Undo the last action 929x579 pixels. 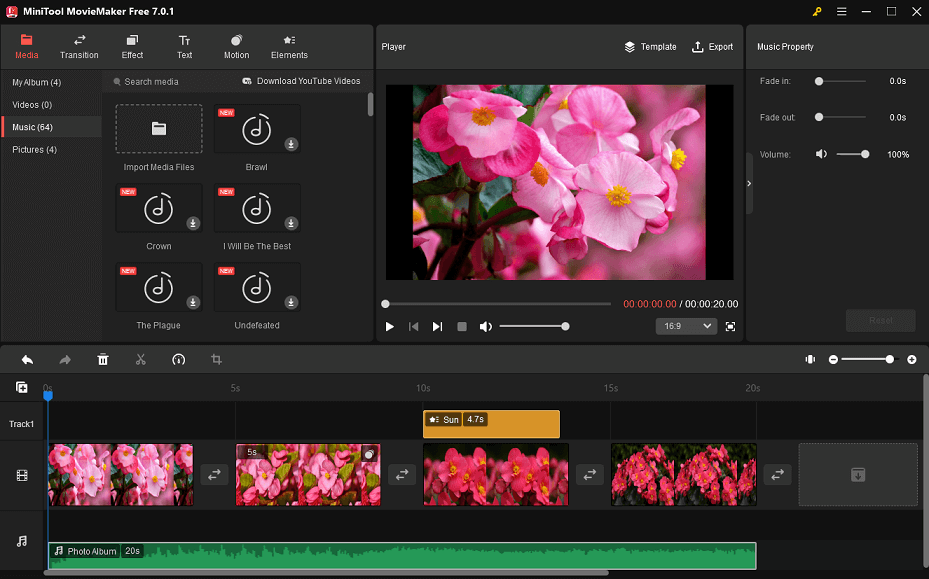27,359
